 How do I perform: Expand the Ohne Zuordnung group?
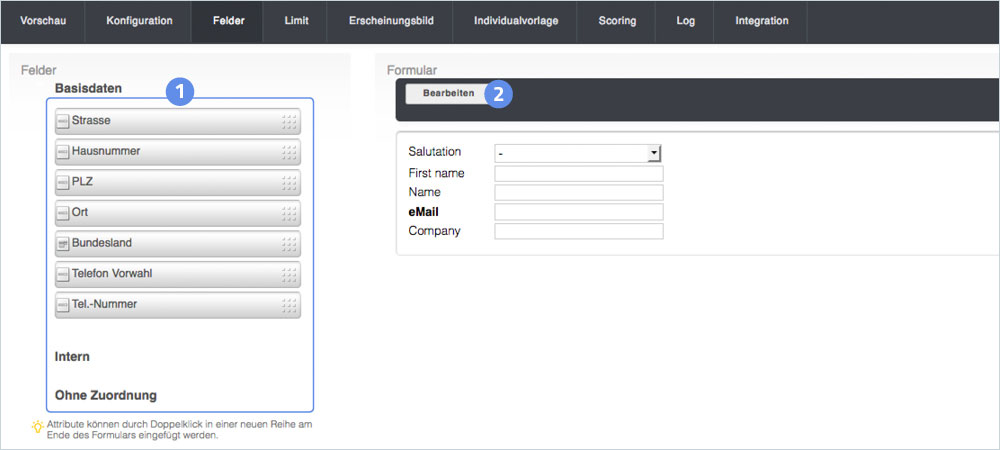point(105,395)
